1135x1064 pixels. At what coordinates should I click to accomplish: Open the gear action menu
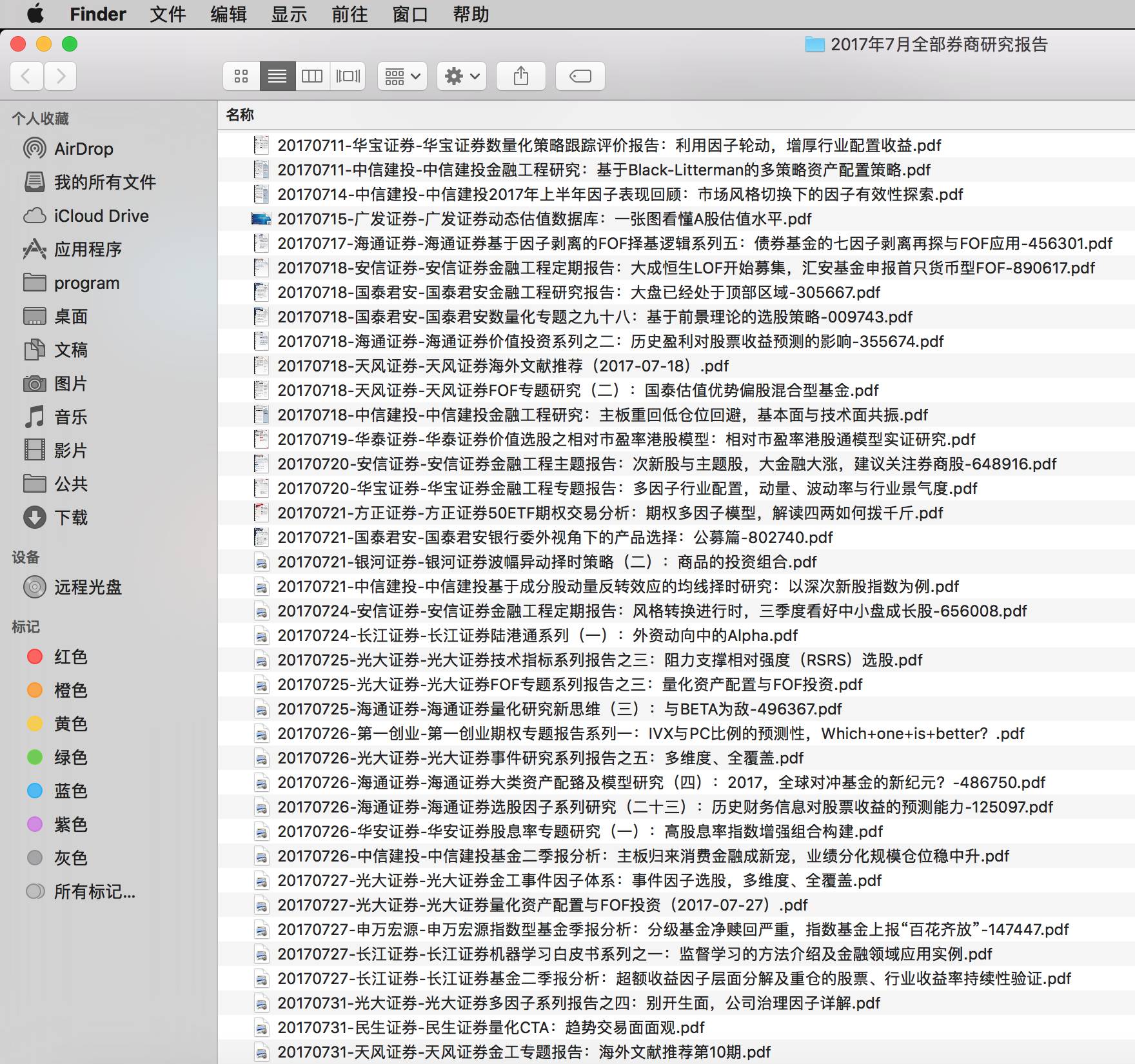pyautogui.click(x=462, y=76)
